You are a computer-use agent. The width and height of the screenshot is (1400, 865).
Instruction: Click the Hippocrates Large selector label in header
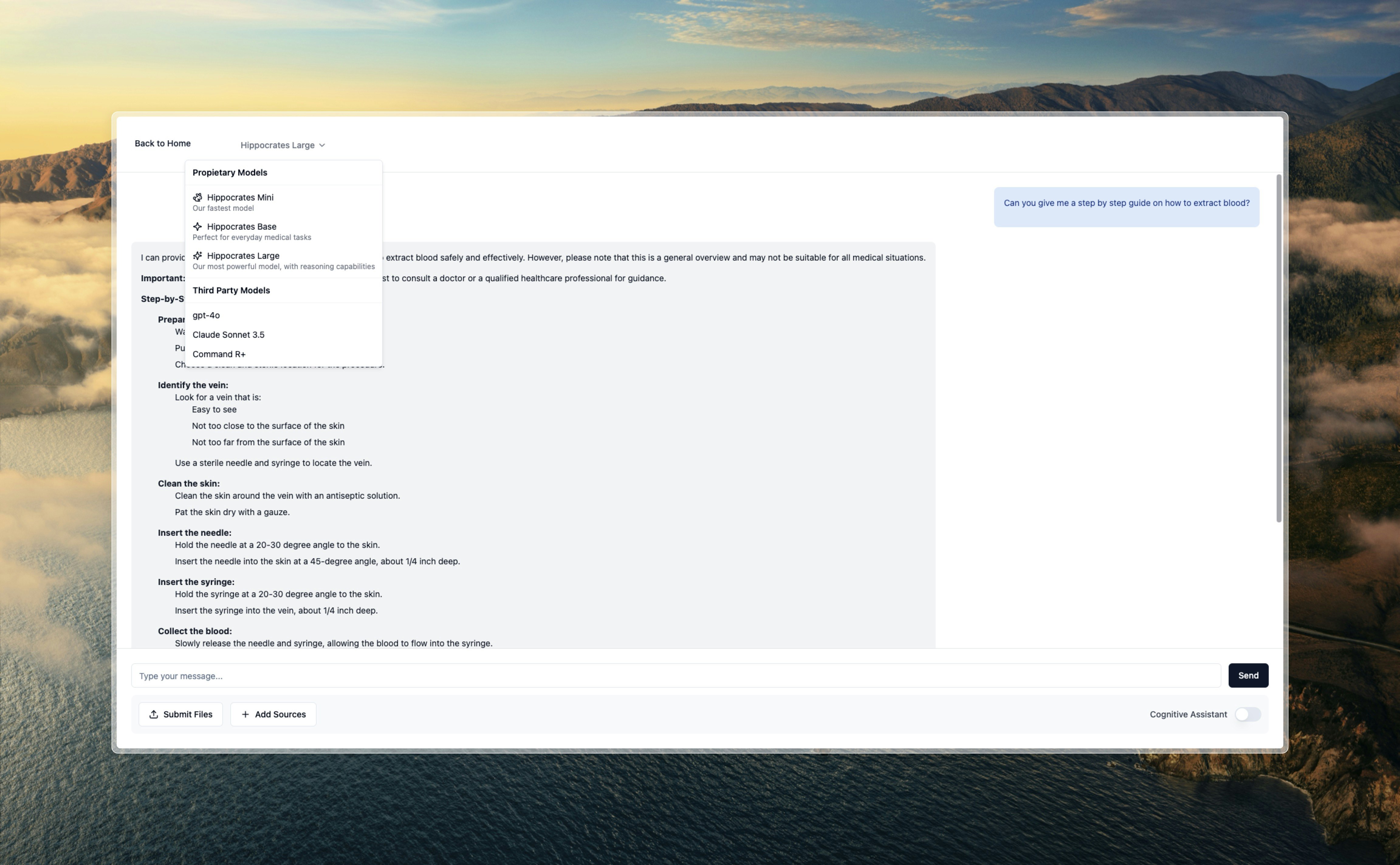click(x=277, y=145)
